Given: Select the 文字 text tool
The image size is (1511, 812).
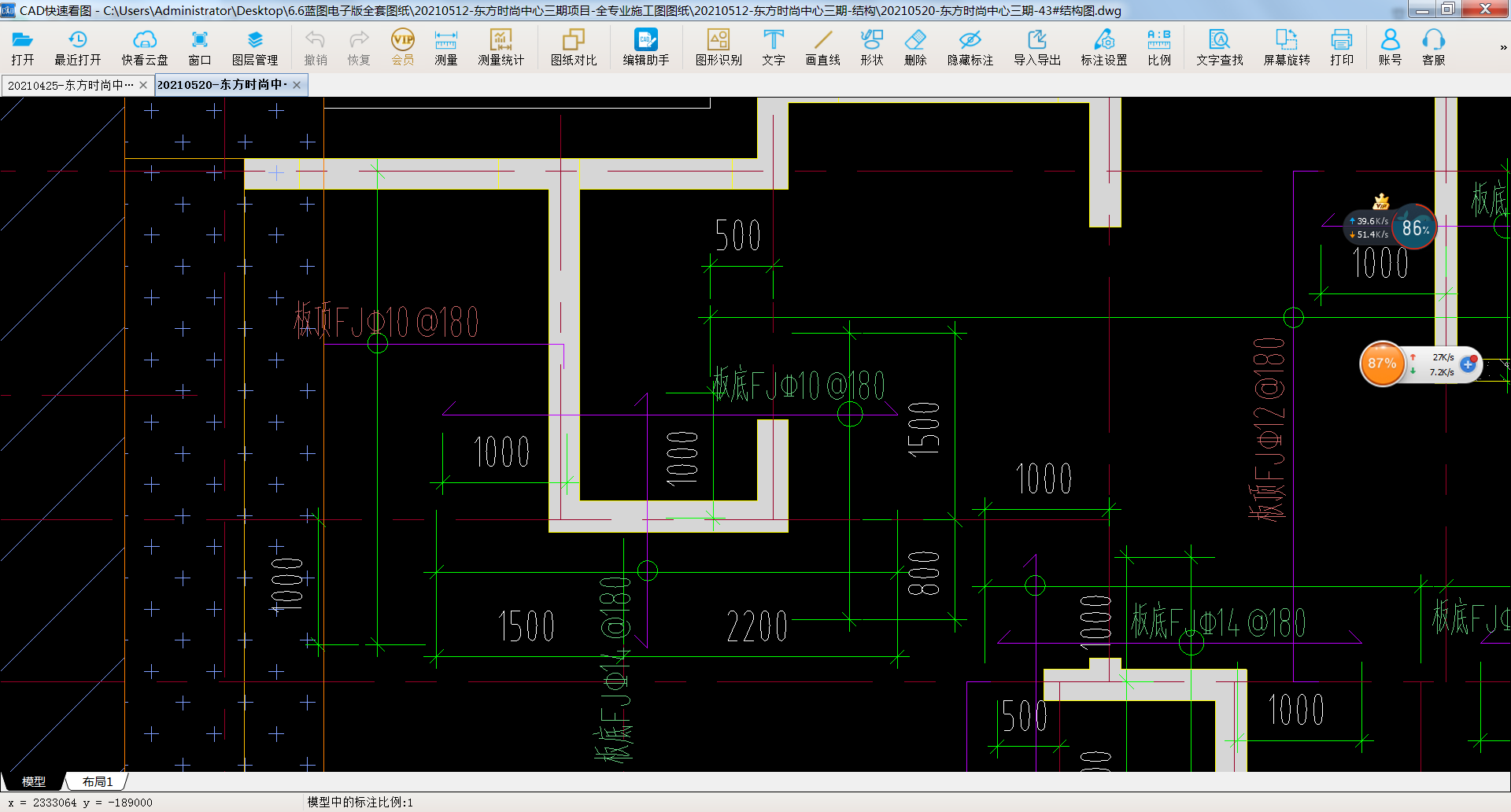Looking at the screenshot, I should (774, 48).
